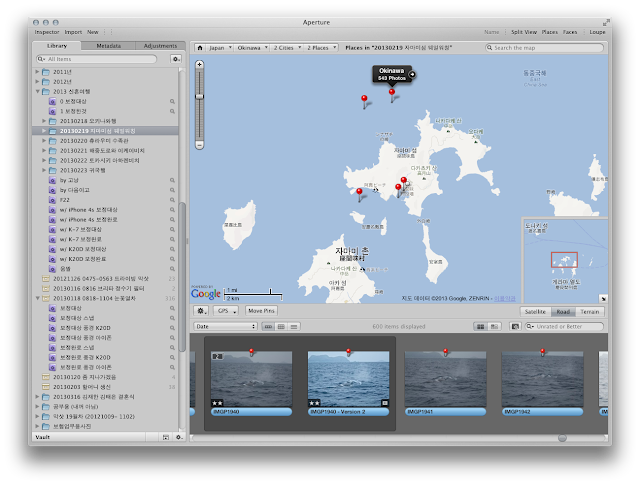Switch map to Road view
Image resolution: width=640 pixels, height=485 pixels.
click(x=563, y=312)
